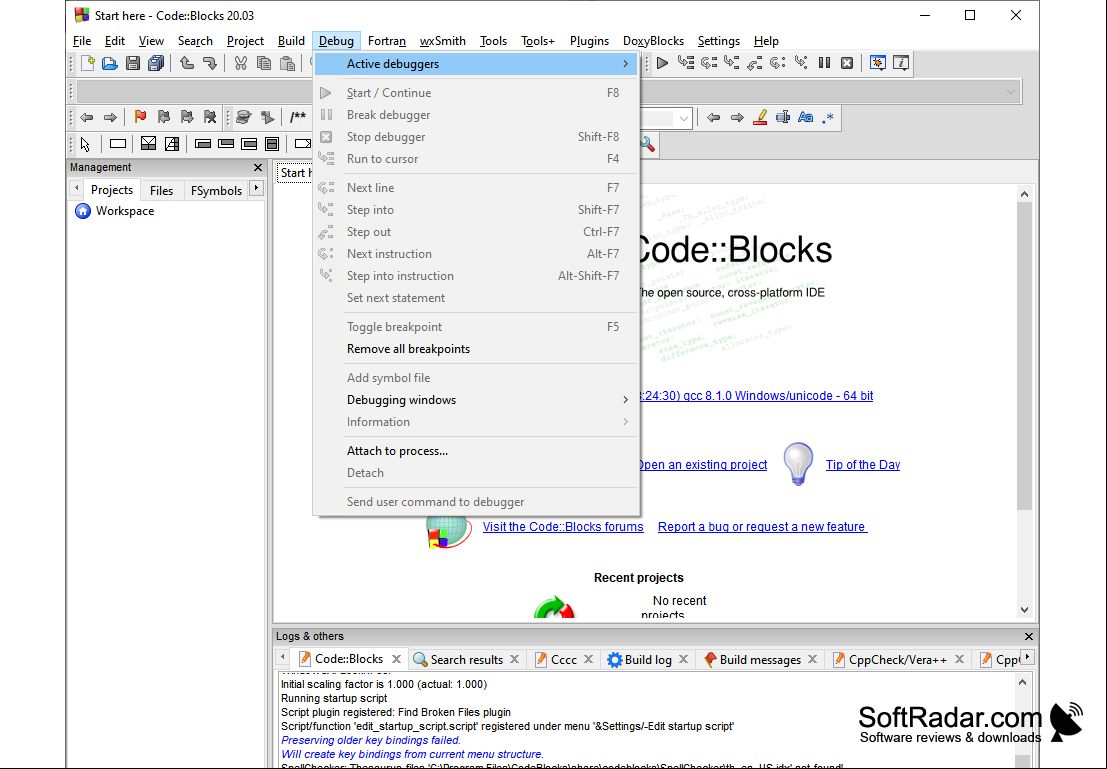Open Debugging windows bug toolbar icon
The width and height of the screenshot is (1107, 769).
(x=878, y=64)
